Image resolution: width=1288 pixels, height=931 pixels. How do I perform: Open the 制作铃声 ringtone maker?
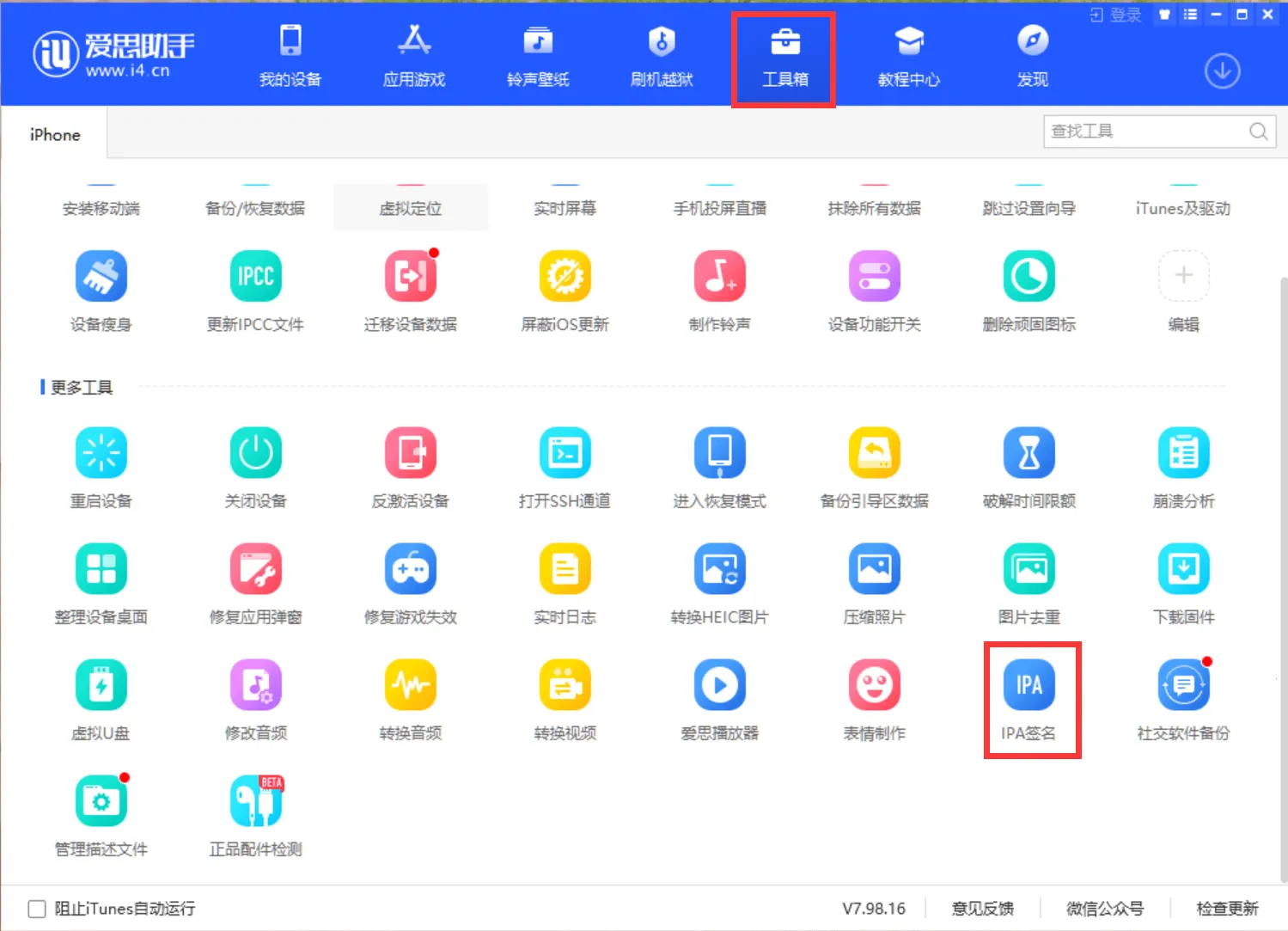click(x=719, y=290)
